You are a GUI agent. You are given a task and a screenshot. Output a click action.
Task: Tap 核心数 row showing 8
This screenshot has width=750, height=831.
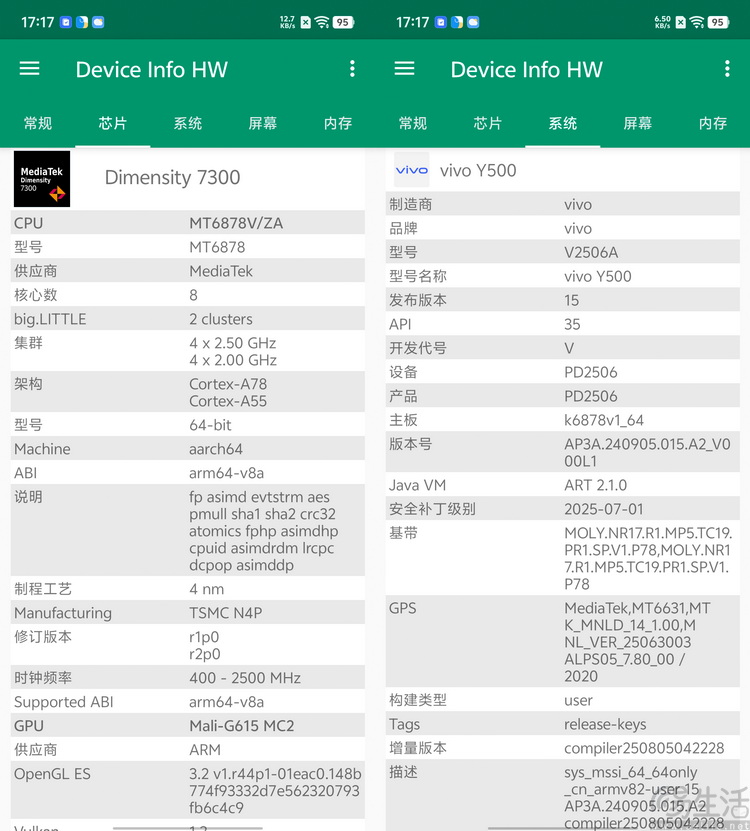tap(188, 295)
